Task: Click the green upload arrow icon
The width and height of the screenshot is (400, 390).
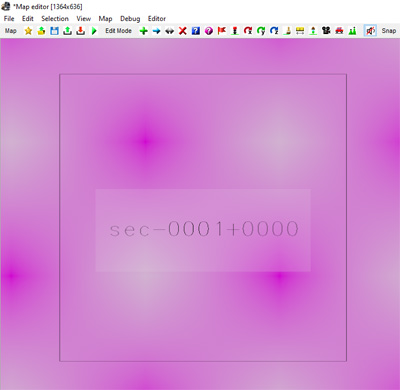Action: click(67, 31)
